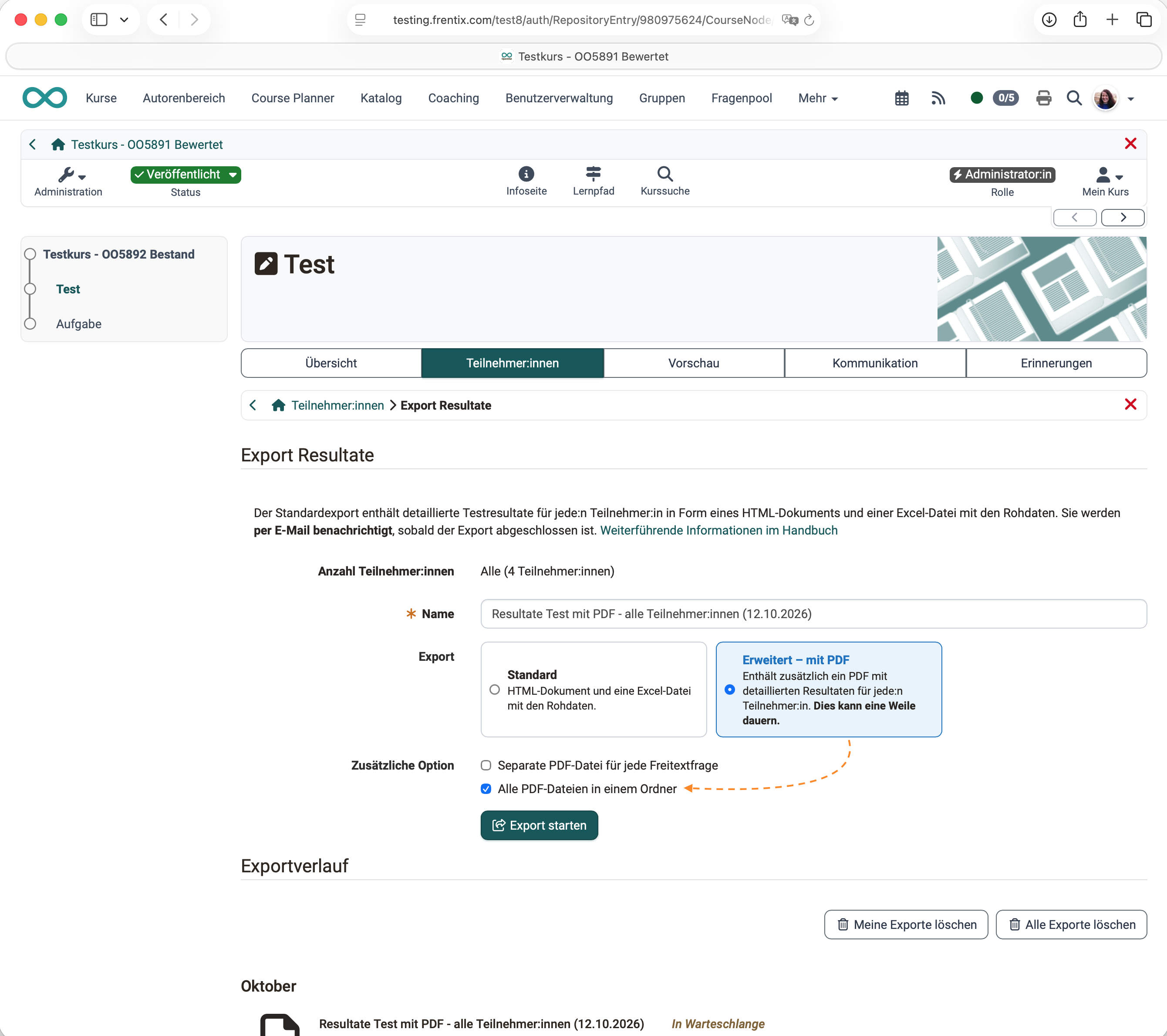
Task: Click home icon in Teilnehmer:innen breadcrumb
Action: [278, 405]
